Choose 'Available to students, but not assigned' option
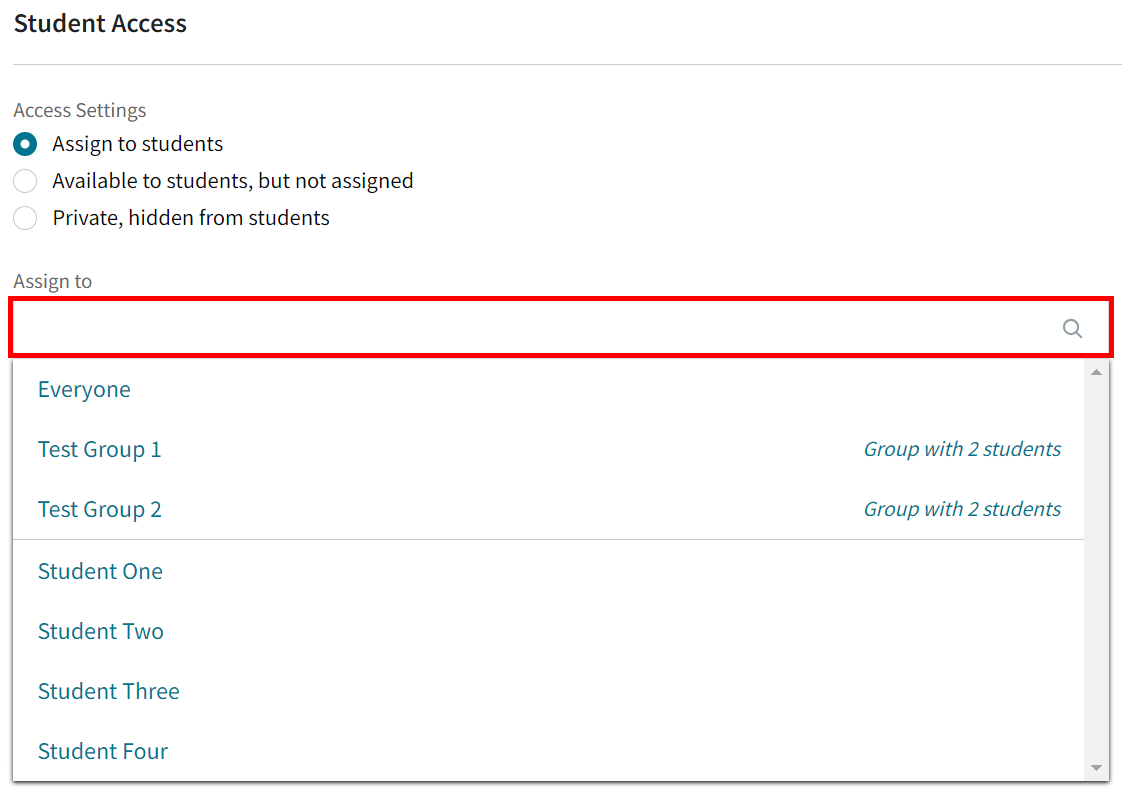 tap(25, 181)
